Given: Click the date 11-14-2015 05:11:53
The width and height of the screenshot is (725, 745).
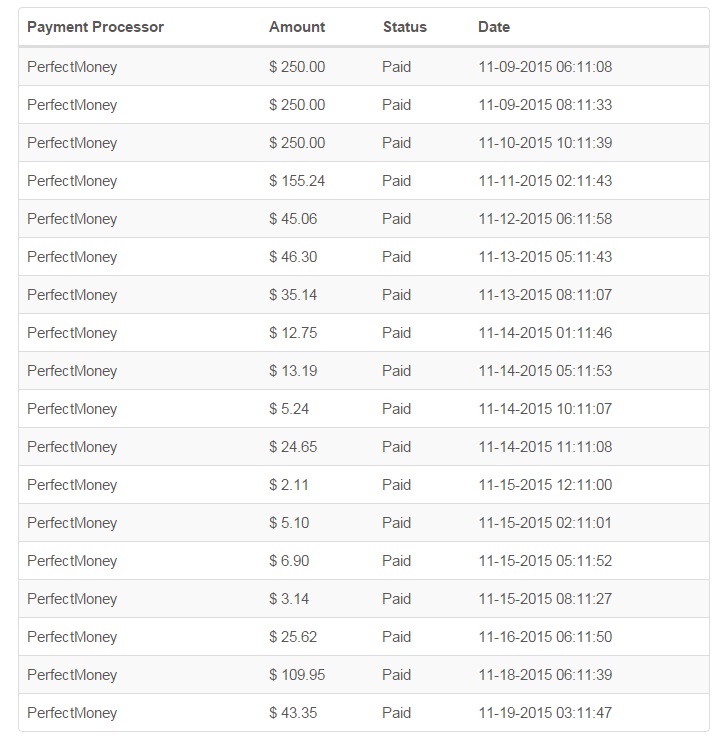Looking at the screenshot, I should [x=545, y=371].
